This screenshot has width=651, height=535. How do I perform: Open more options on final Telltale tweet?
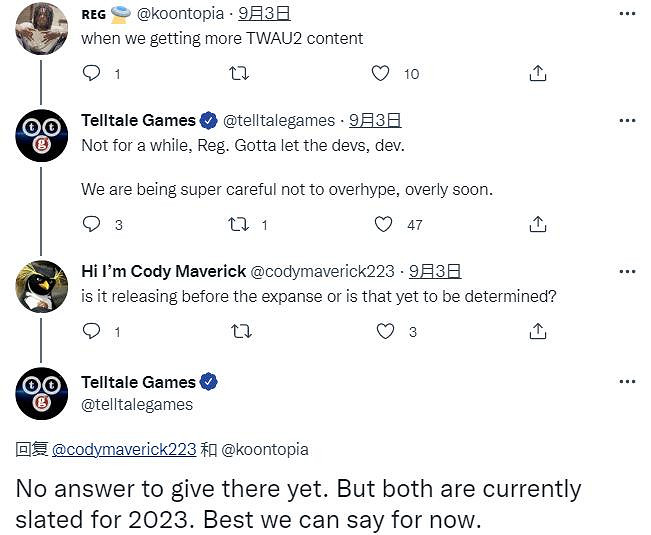coord(627,381)
